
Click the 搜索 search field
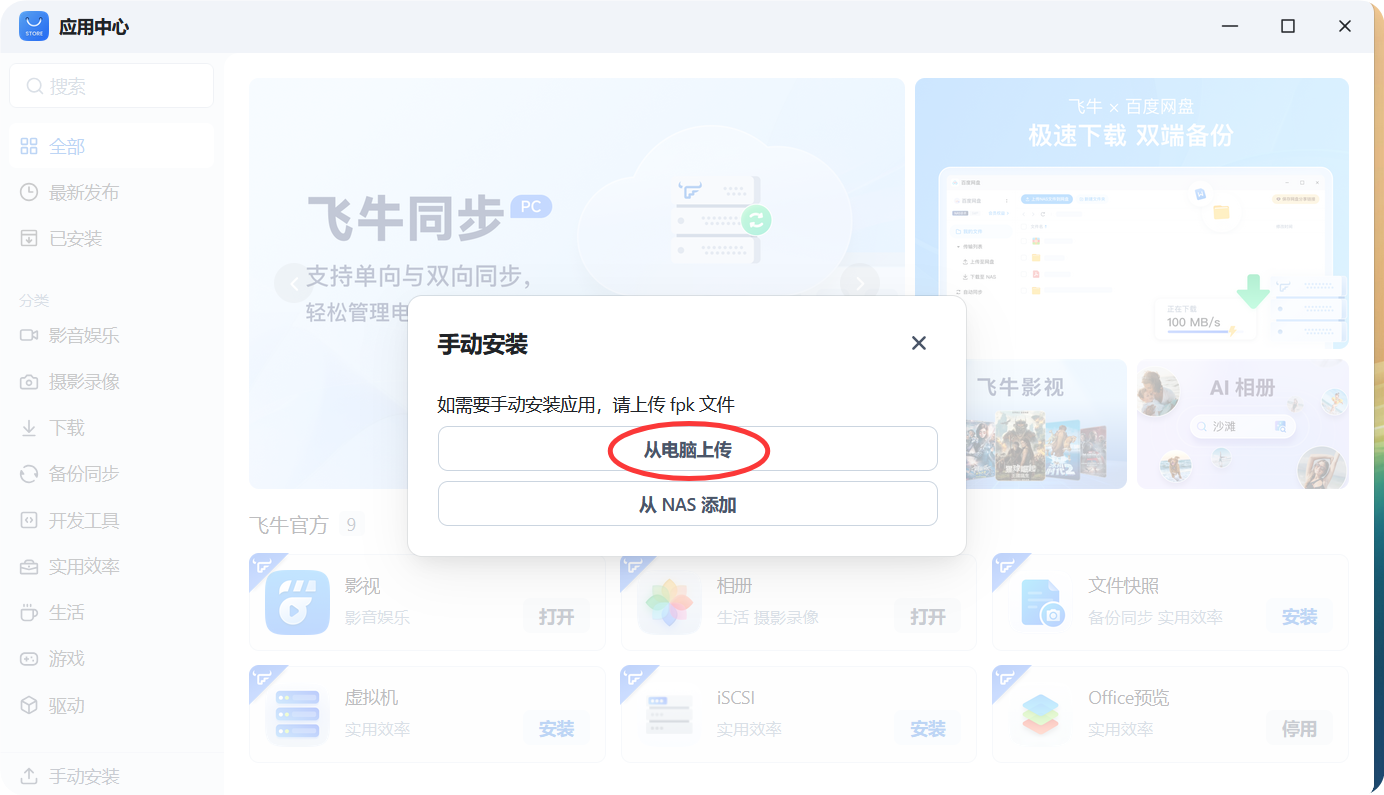pyautogui.click(x=111, y=85)
